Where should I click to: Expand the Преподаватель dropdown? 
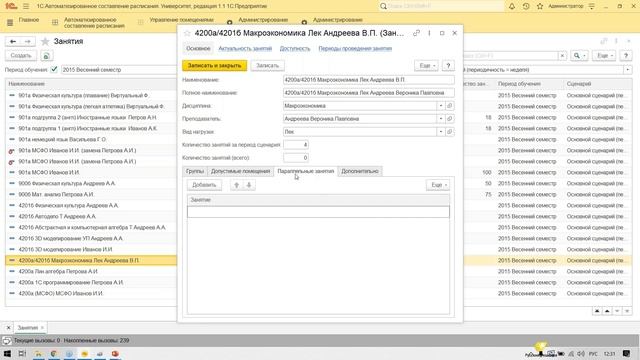(441, 119)
